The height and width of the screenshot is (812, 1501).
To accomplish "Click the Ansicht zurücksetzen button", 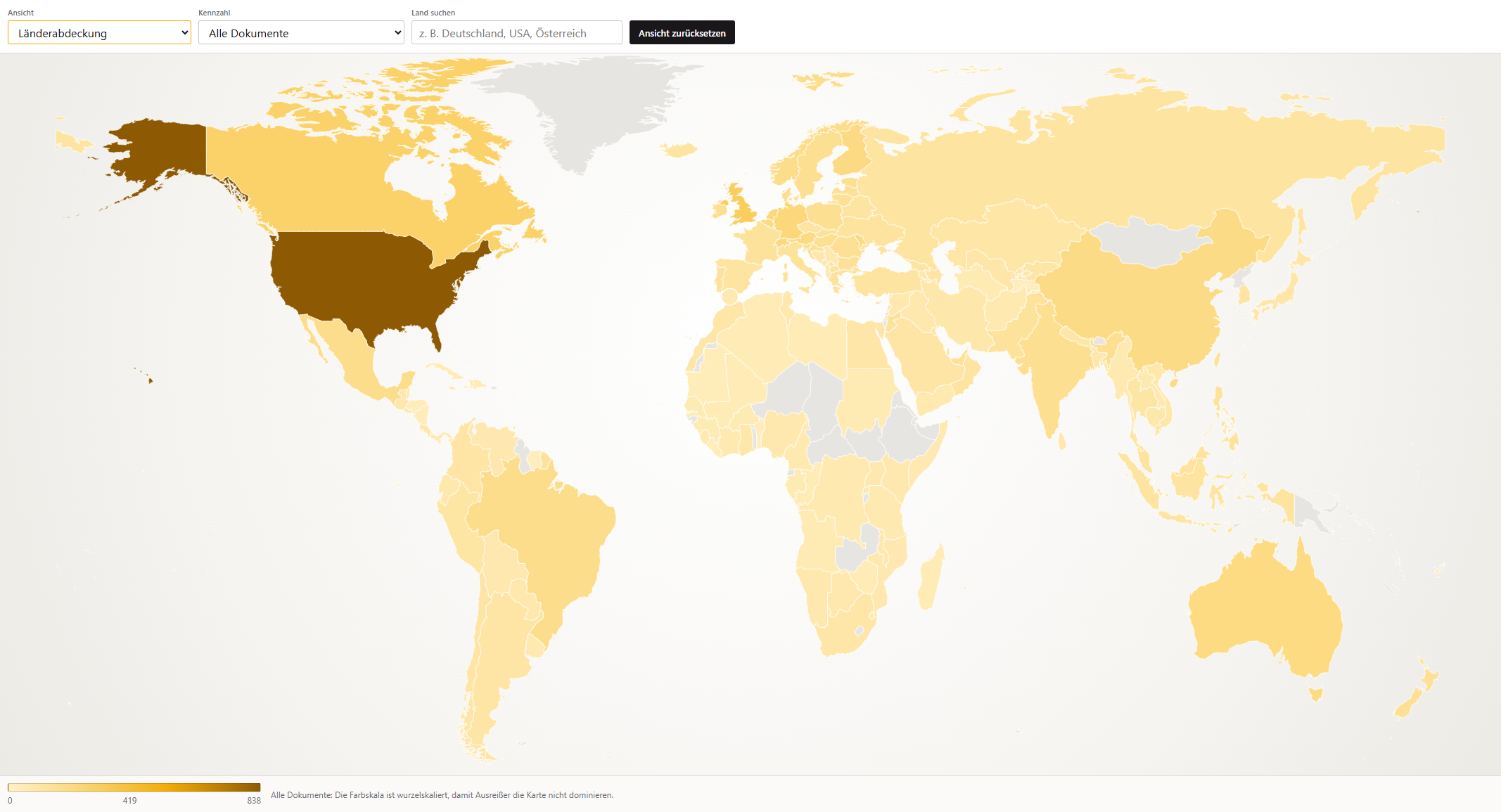I will tap(682, 33).
